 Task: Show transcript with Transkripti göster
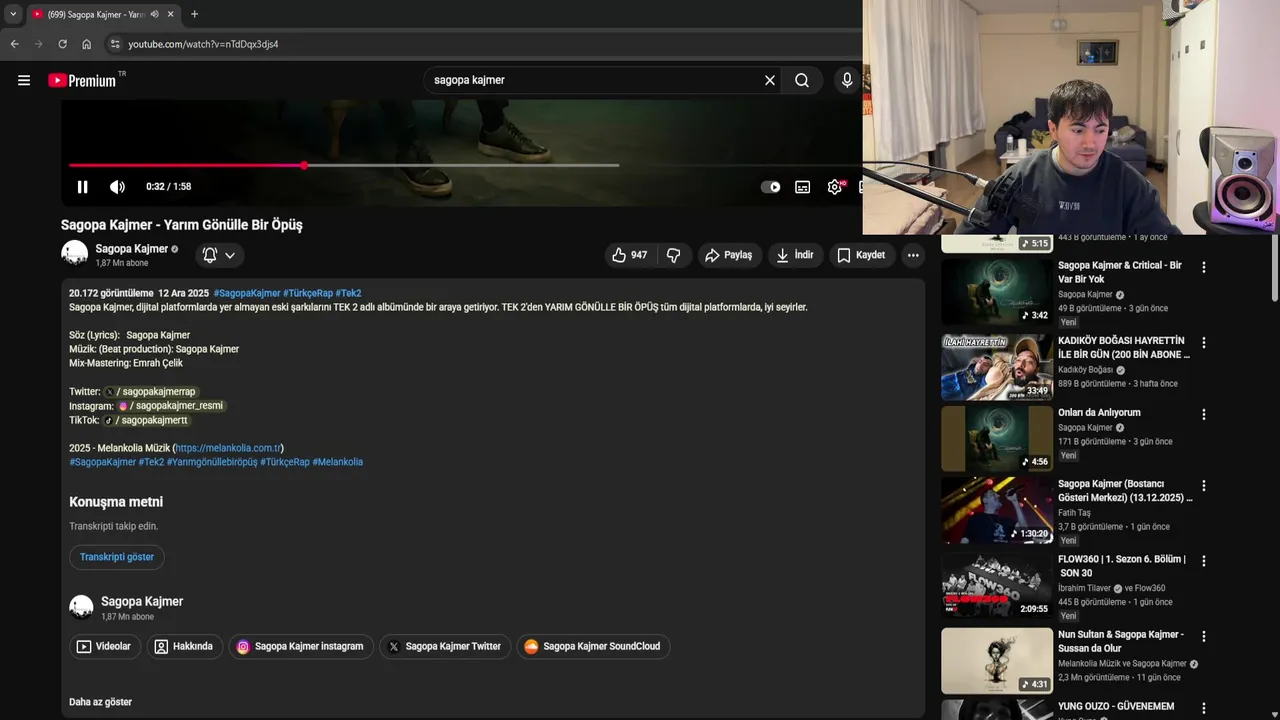pos(117,557)
